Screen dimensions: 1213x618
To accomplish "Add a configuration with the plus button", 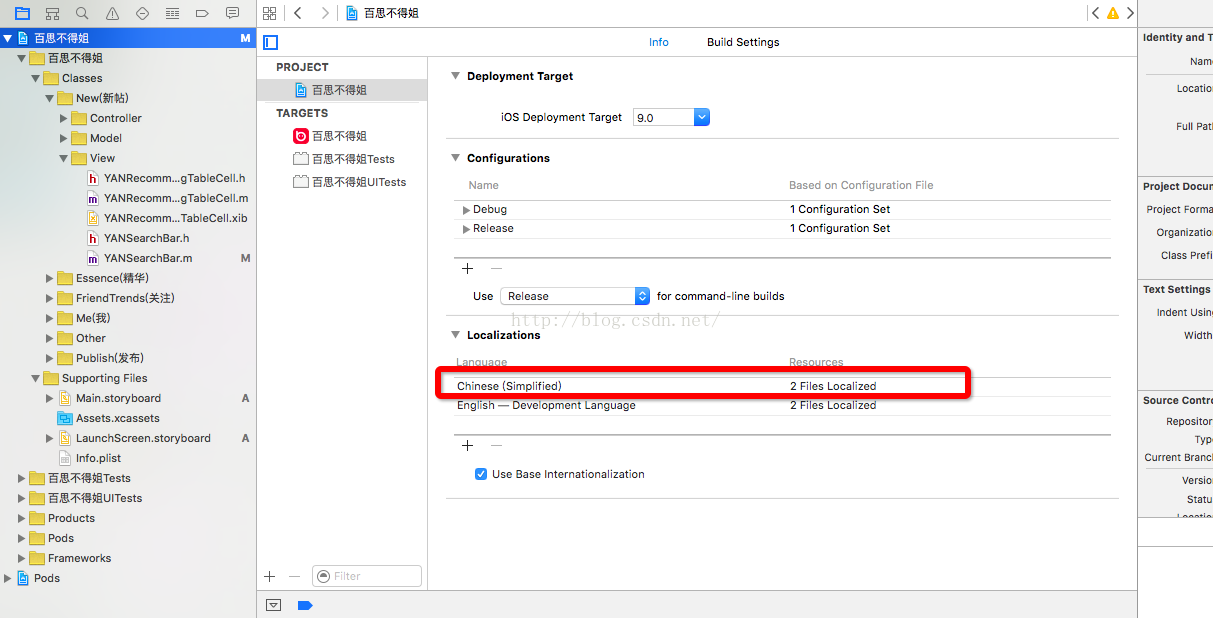I will [467, 268].
